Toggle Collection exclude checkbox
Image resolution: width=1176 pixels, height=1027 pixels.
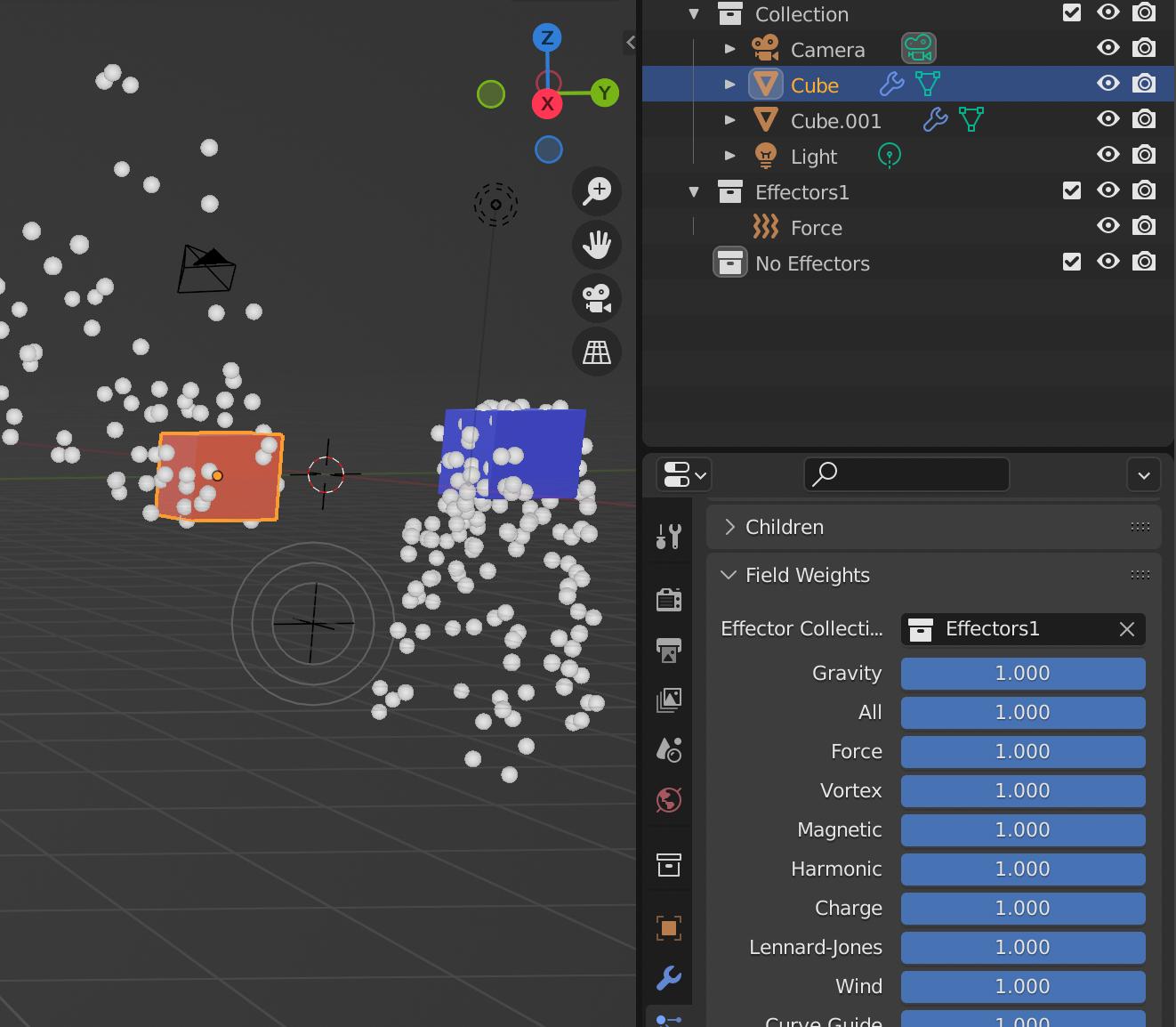click(x=1072, y=12)
